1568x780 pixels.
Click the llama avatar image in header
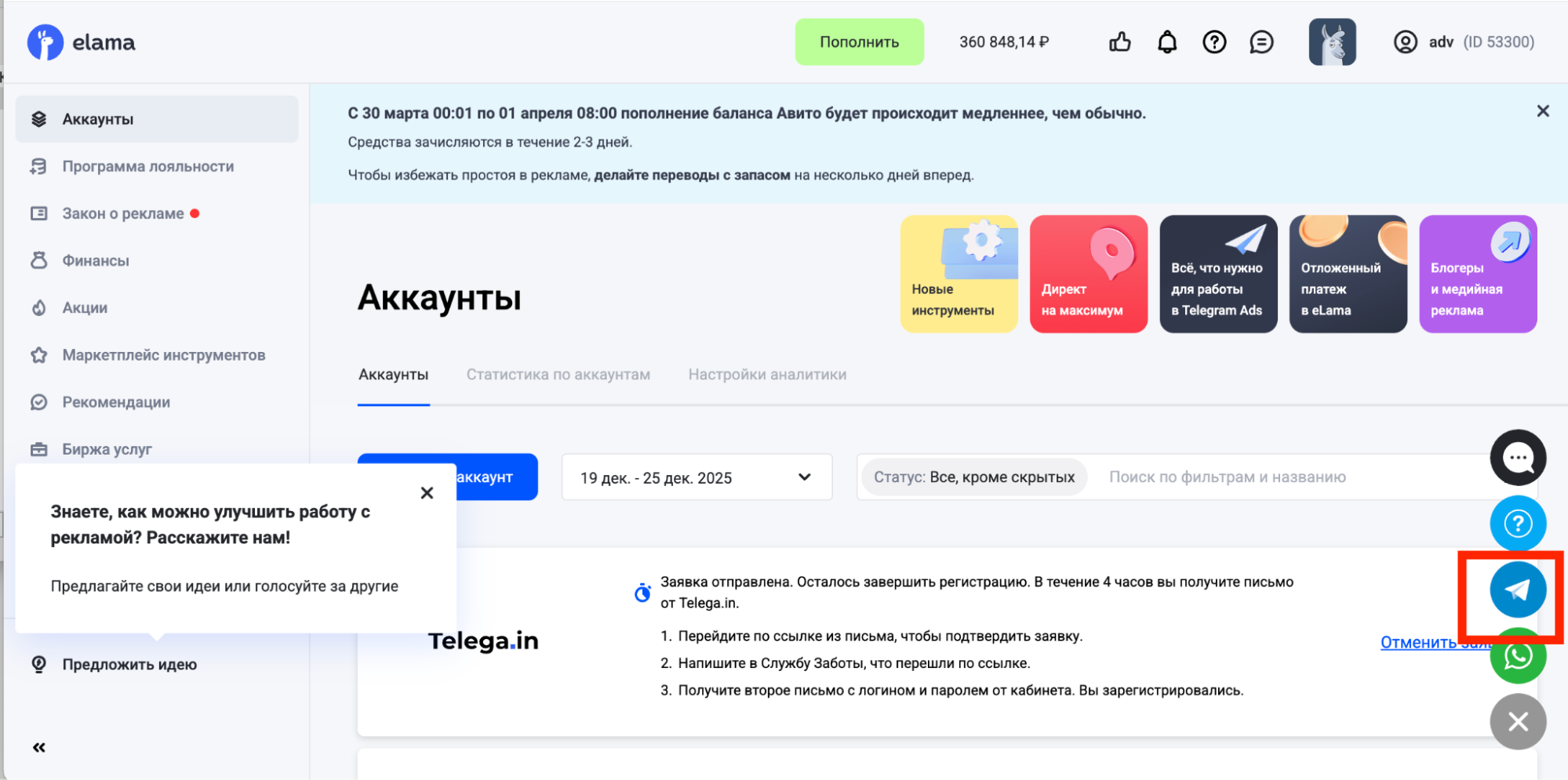coord(1332,42)
